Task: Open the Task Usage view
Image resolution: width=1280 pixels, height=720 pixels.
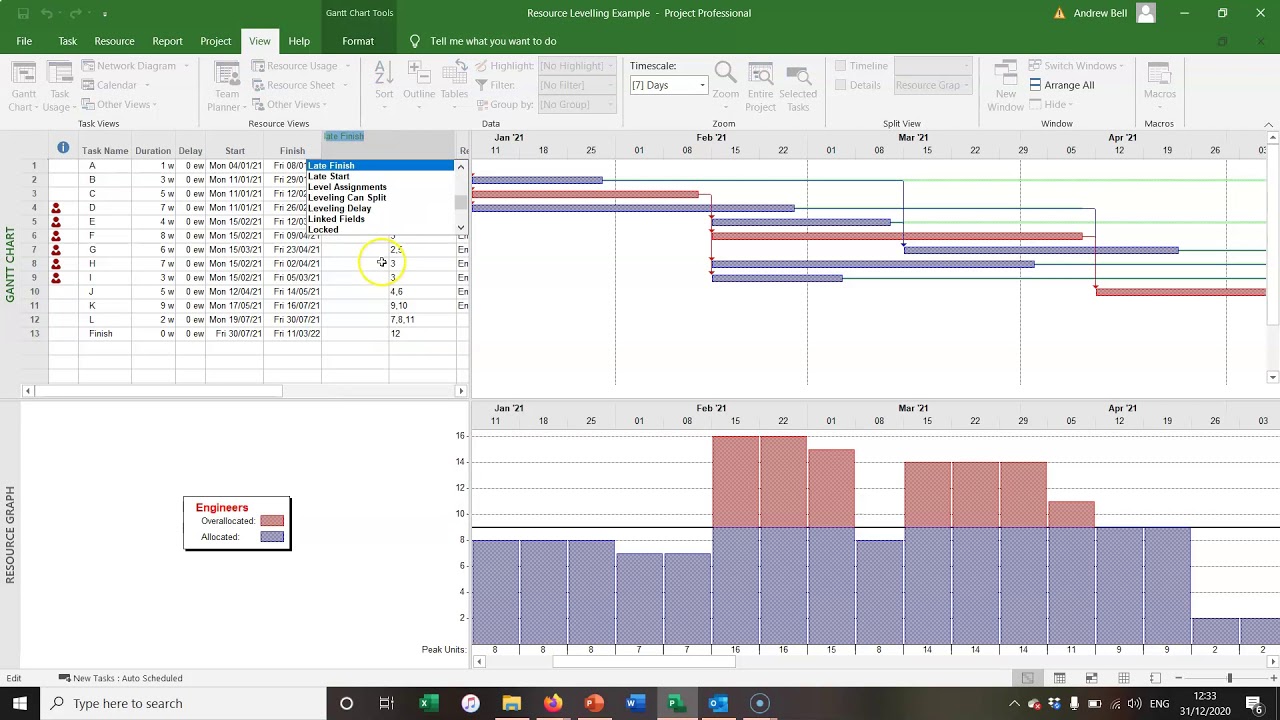Action: coord(59,87)
